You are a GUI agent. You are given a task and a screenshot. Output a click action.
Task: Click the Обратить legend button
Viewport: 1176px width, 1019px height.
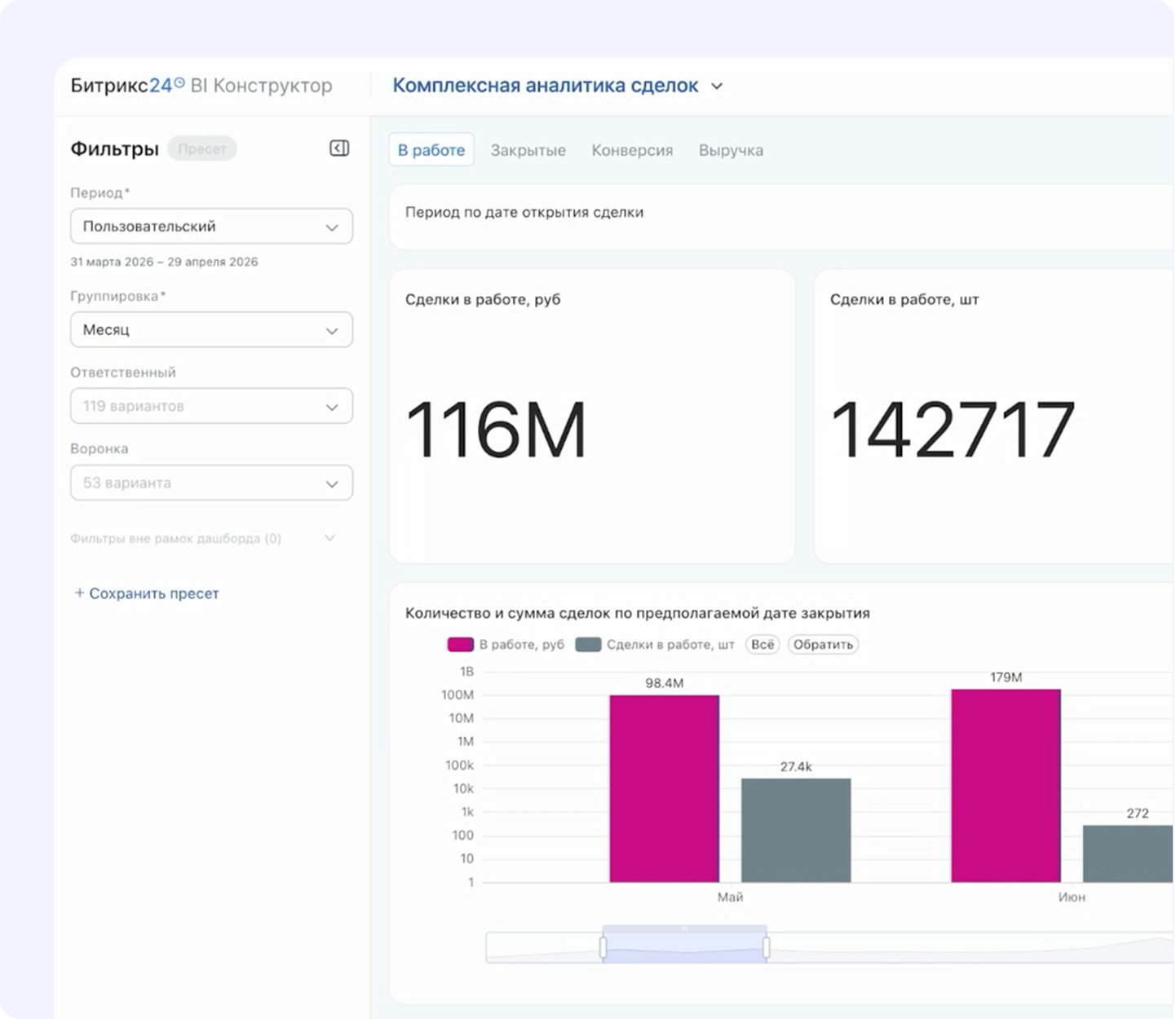[x=823, y=644]
